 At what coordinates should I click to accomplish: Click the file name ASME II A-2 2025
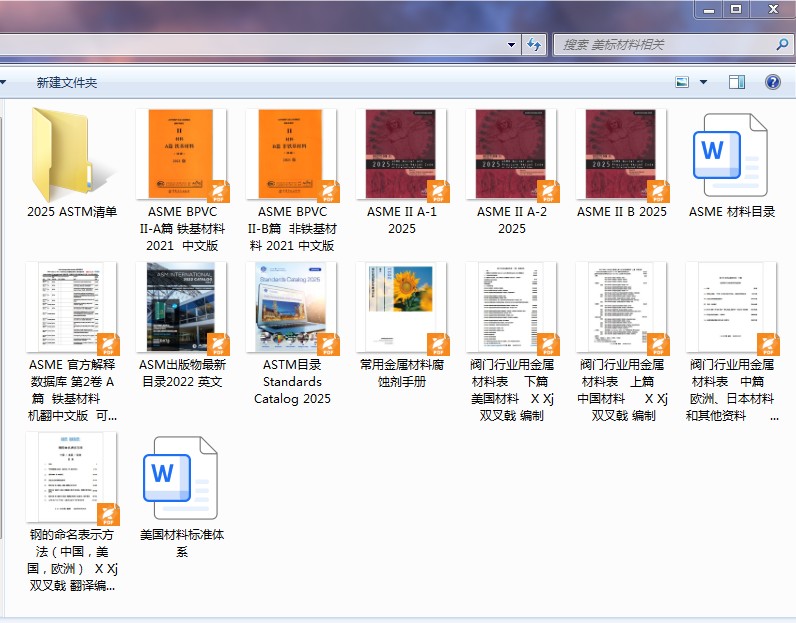512,220
